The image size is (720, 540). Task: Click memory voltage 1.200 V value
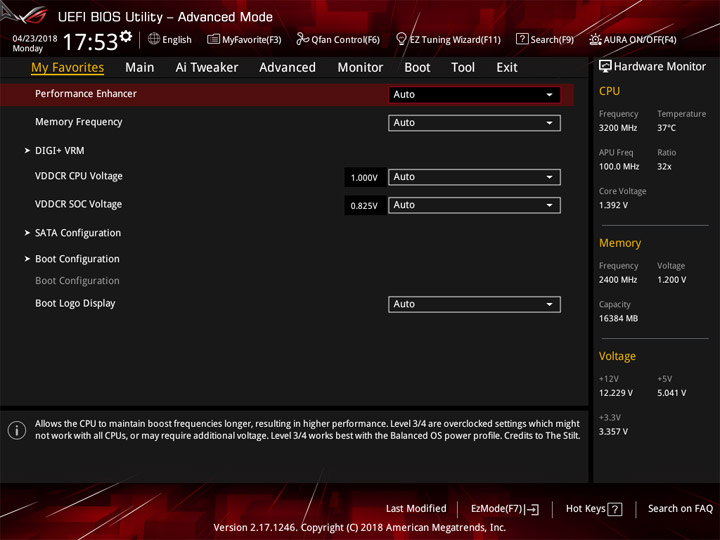tap(671, 280)
